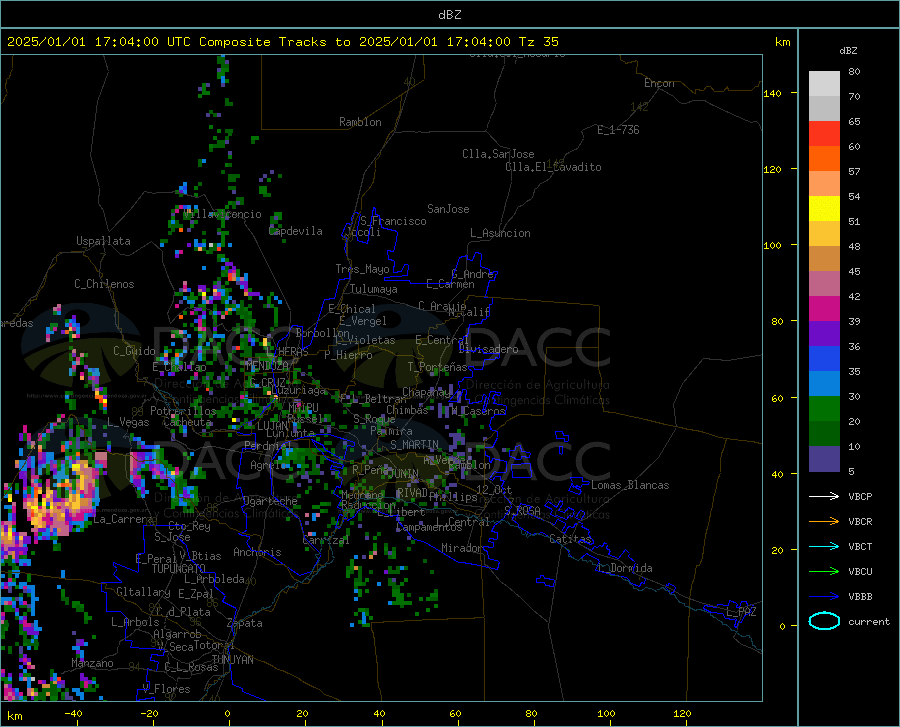Click the L_Asuncion map label
The width and height of the screenshot is (900, 727).
pos(500,233)
